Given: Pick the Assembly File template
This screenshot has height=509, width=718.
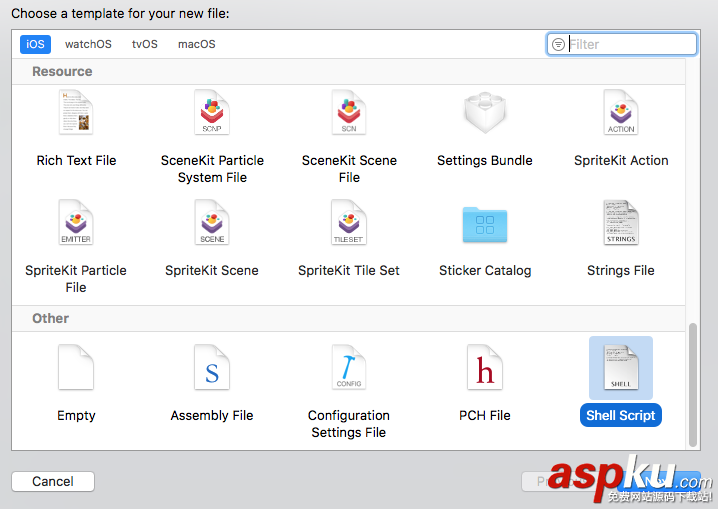Looking at the screenshot, I should coord(212,368).
